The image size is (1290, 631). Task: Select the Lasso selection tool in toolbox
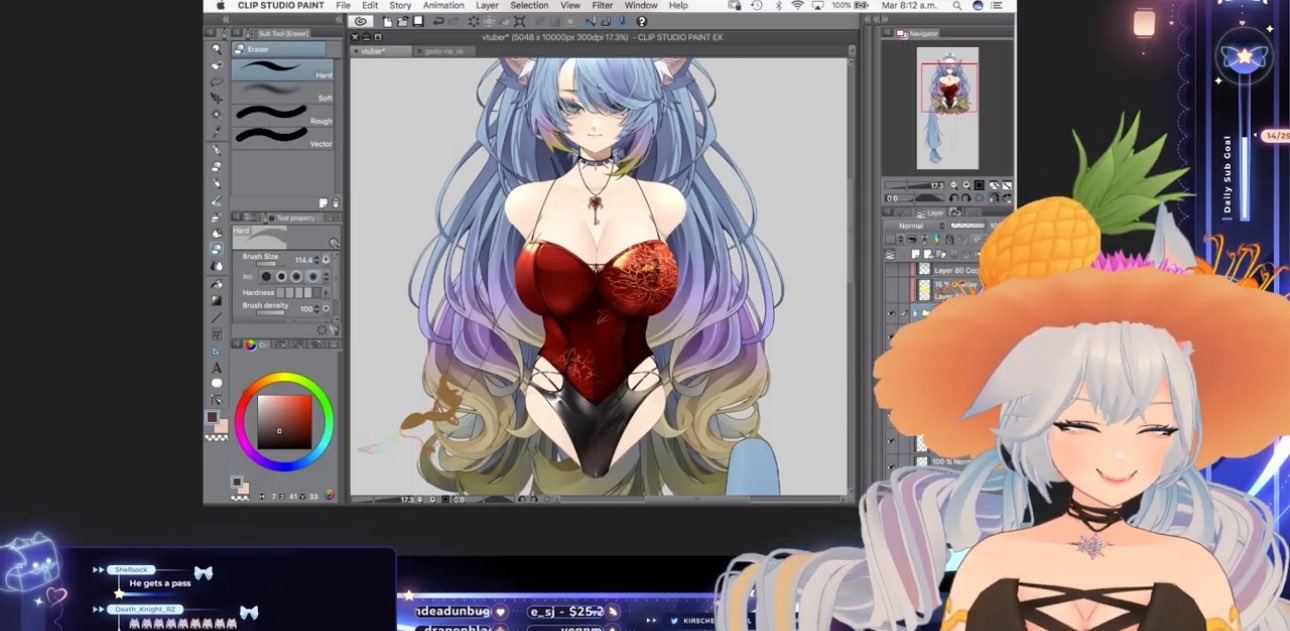coord(216,82)
